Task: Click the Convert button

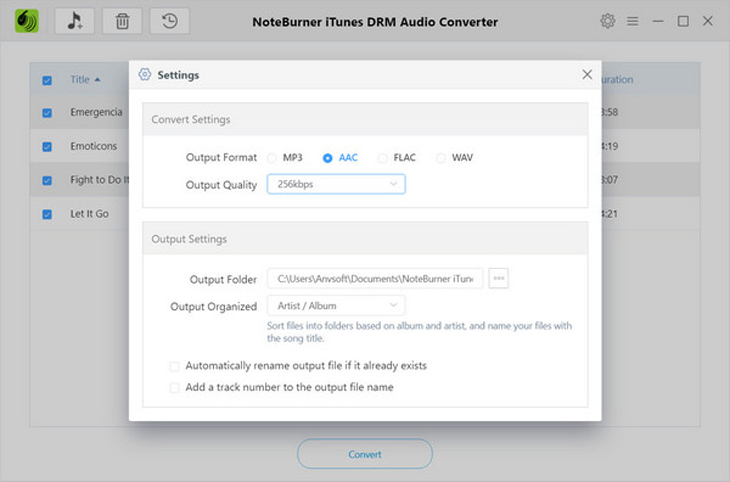Action: tap(365, 454)
